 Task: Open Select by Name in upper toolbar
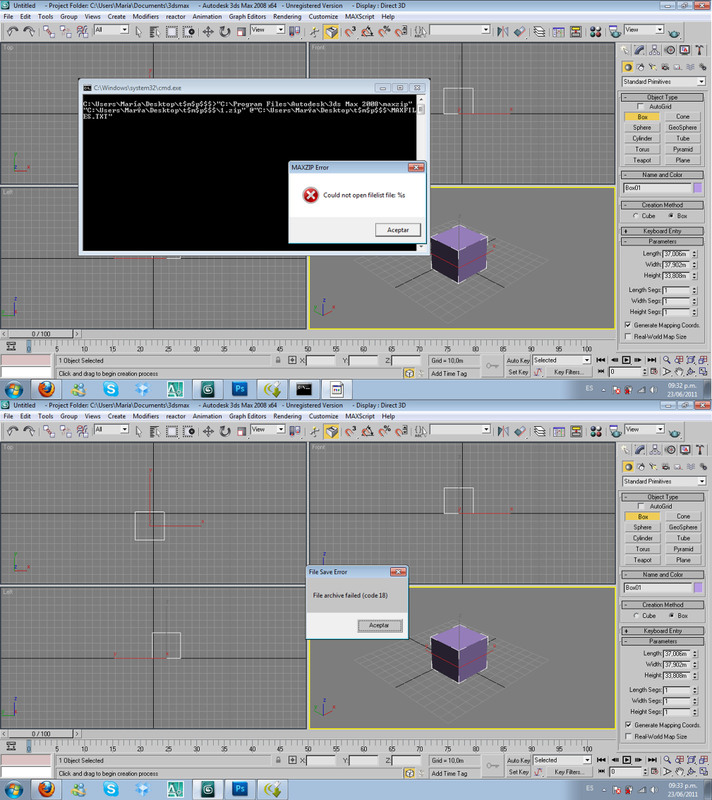155,32
